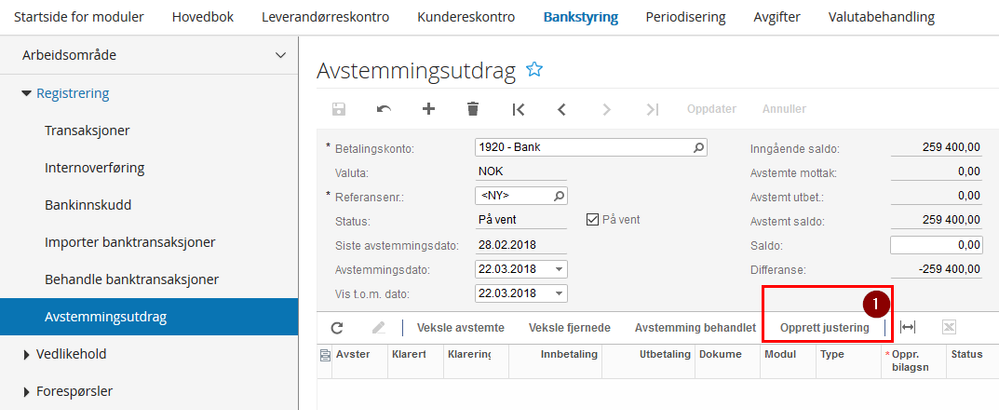Screen dimensions: 999x410
Task: Open Vis t.o.m. dato date dropdown
Action: 559,293
